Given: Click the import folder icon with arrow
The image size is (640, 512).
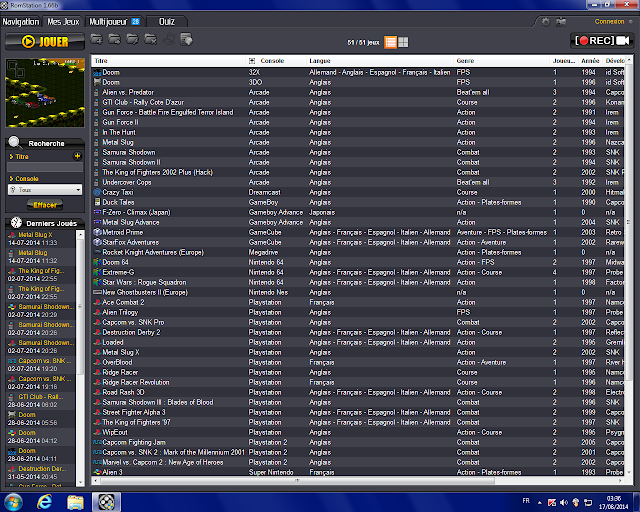Looking at the screenshot, I should click(114, 39).
